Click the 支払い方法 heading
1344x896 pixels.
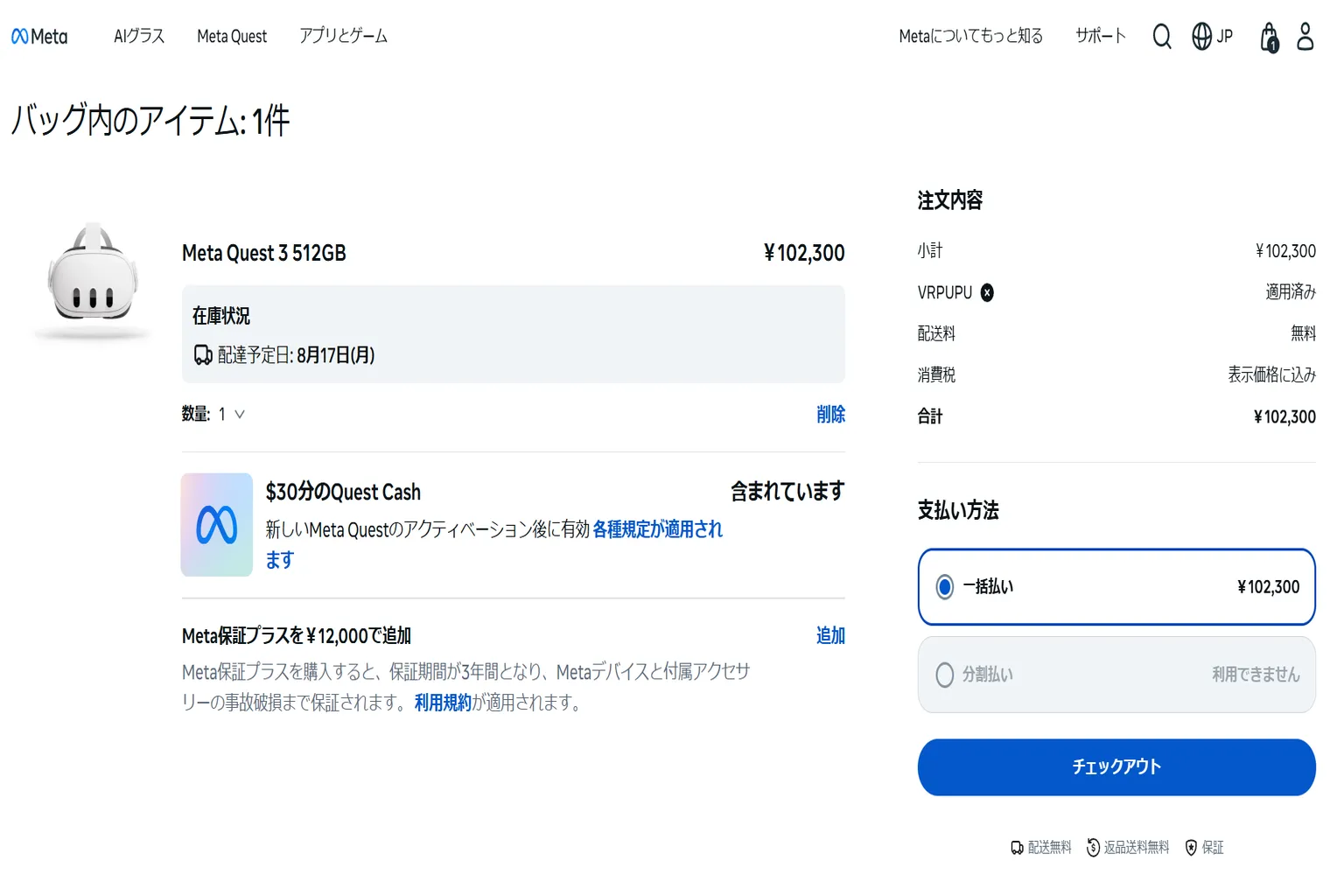click(958, 510)
